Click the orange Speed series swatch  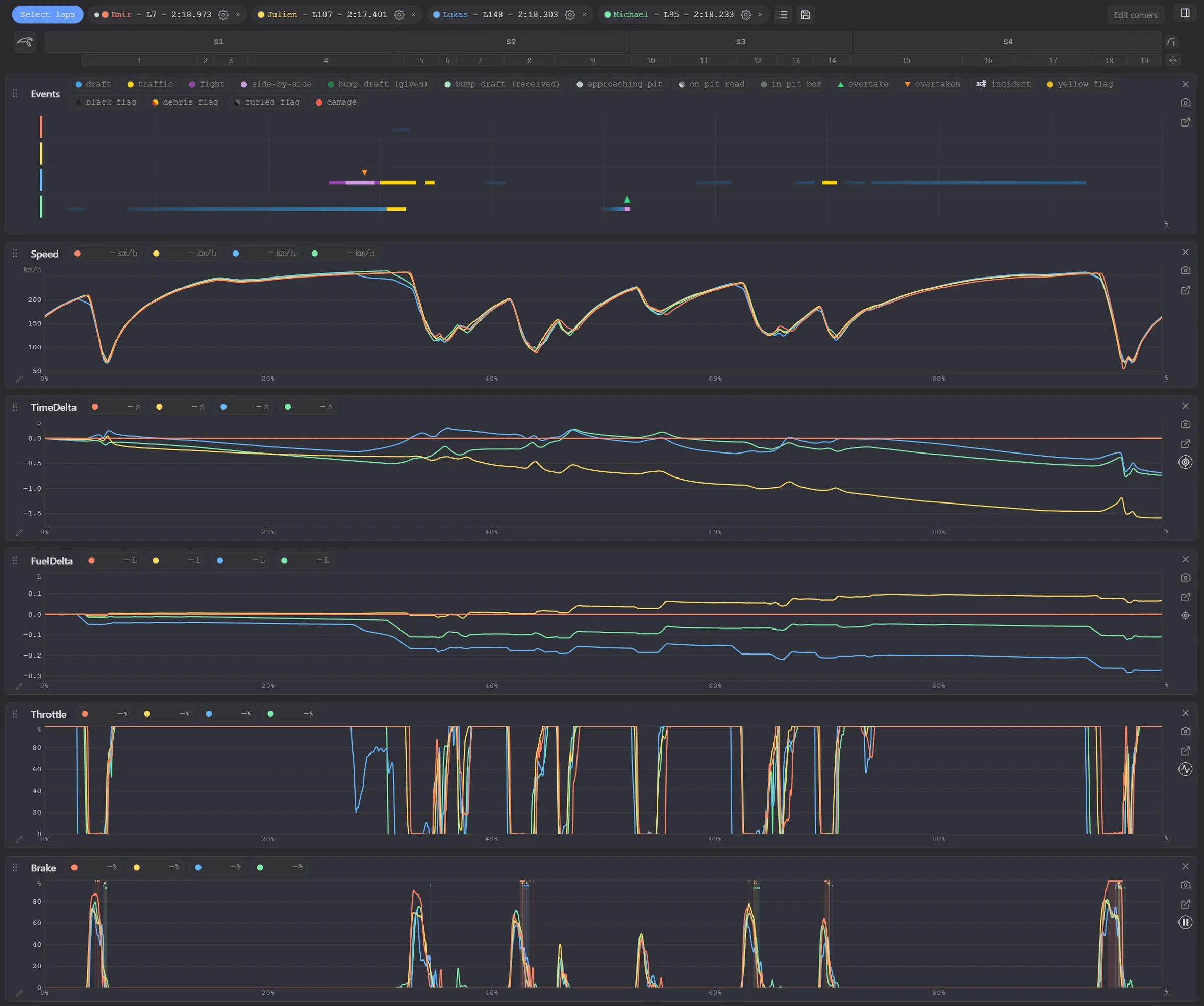(78, 254)
